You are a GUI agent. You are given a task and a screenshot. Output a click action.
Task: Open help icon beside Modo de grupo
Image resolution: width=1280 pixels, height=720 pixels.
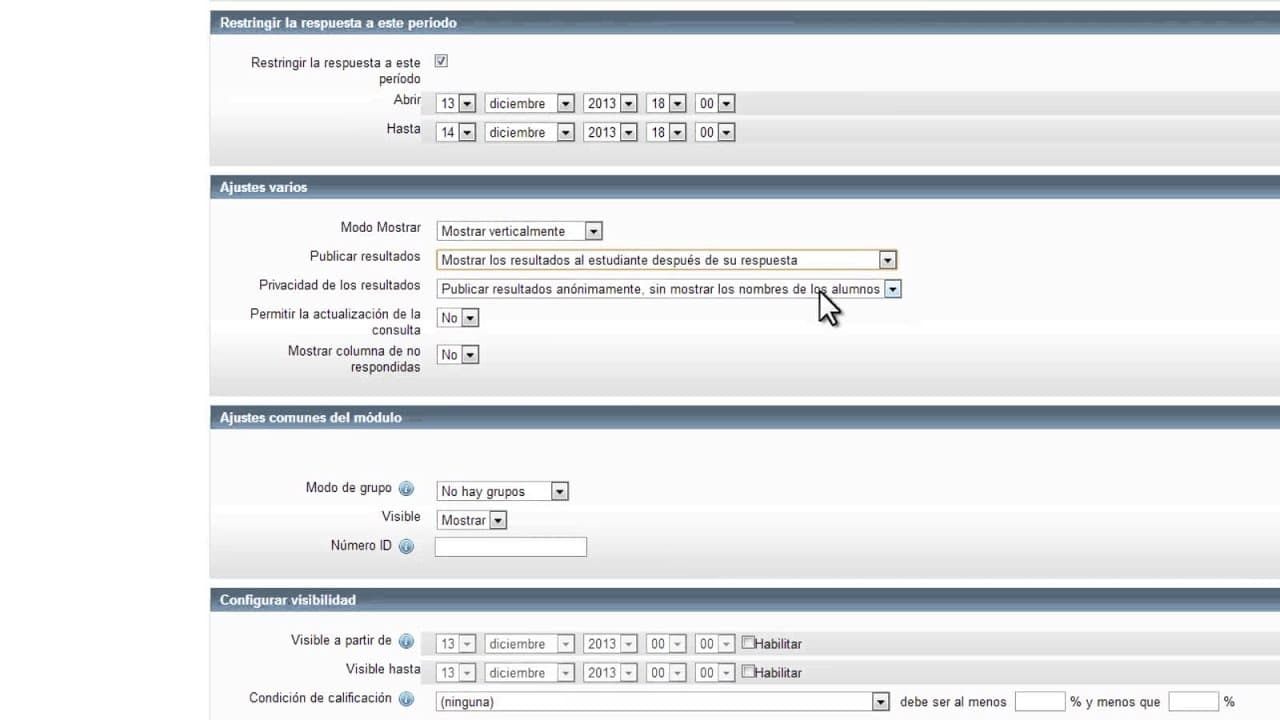pos(406,489)
